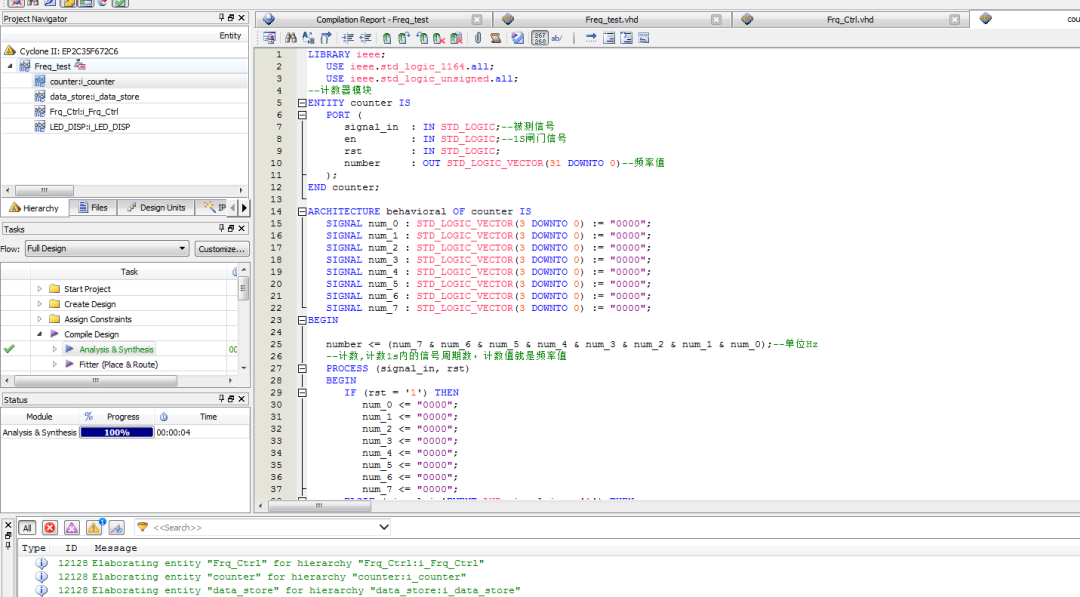Select LED_DISP:i_LED_DISP entity in hierarchy
This screenshot has height=597, width=1080.
pyautogui.click(x=90, y=127)
